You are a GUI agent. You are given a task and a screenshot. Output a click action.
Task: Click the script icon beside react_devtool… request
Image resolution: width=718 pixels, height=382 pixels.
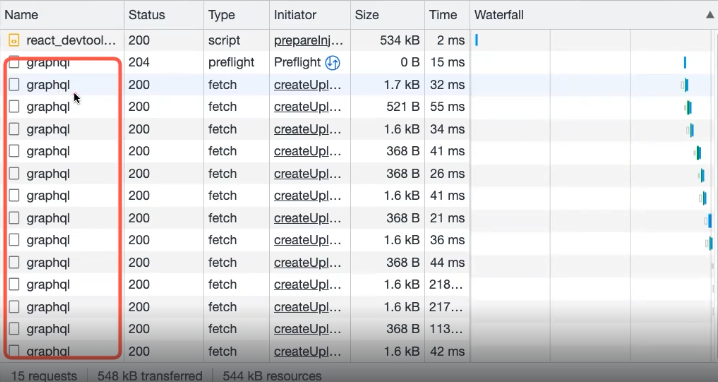point(14,41)
